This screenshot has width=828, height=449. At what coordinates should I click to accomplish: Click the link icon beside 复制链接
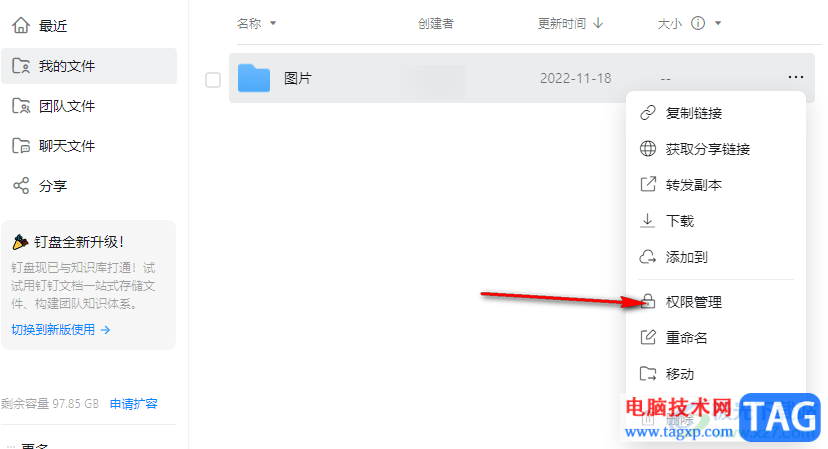[648, 113]
